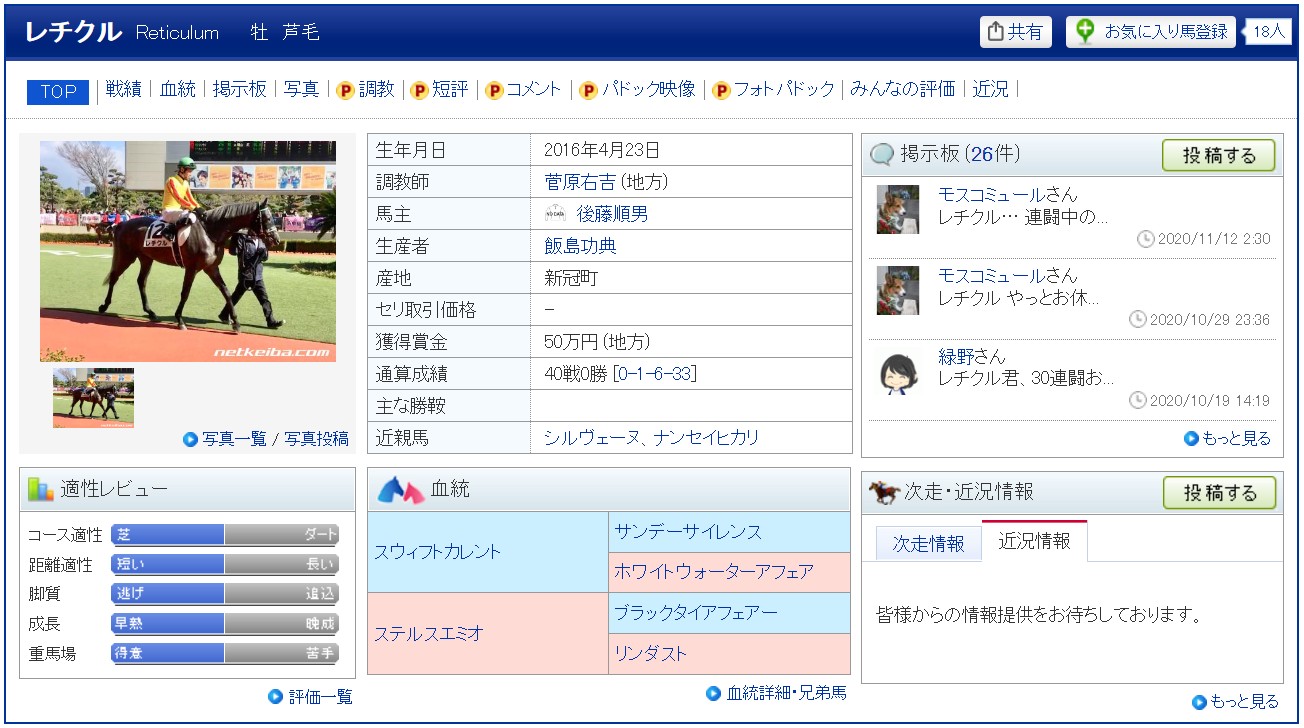The image size is (1304, 728).
Task: Click blue arrow icon beside 写真一覧
Action: [190, 438]
